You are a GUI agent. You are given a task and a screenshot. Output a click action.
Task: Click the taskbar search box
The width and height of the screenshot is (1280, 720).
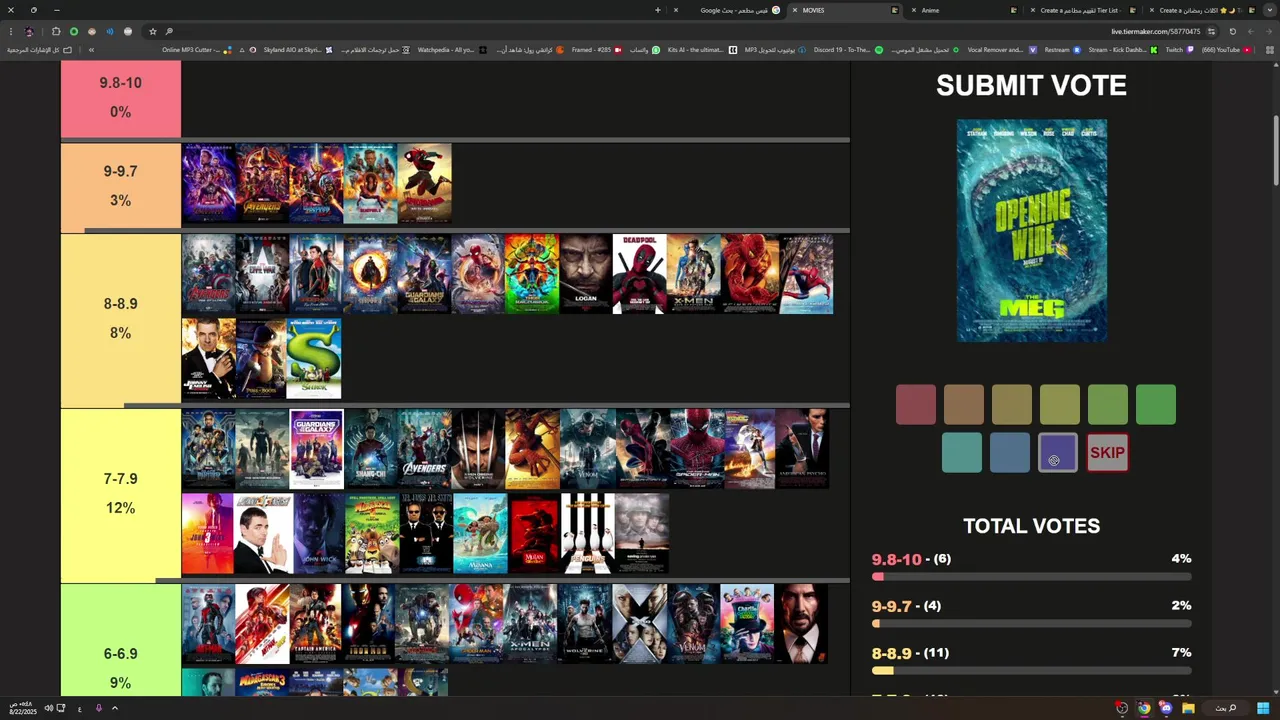point(1226,708)
